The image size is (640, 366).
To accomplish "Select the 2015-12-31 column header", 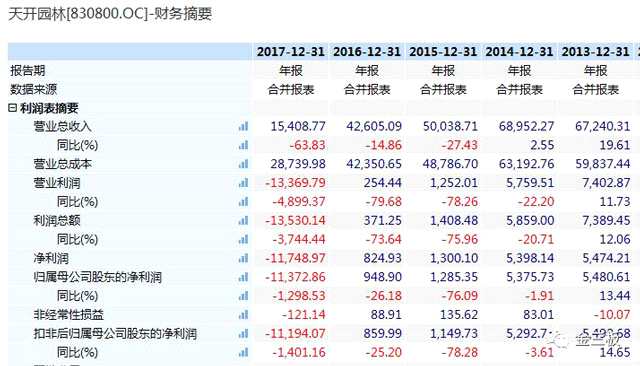I will pos(443,52).
